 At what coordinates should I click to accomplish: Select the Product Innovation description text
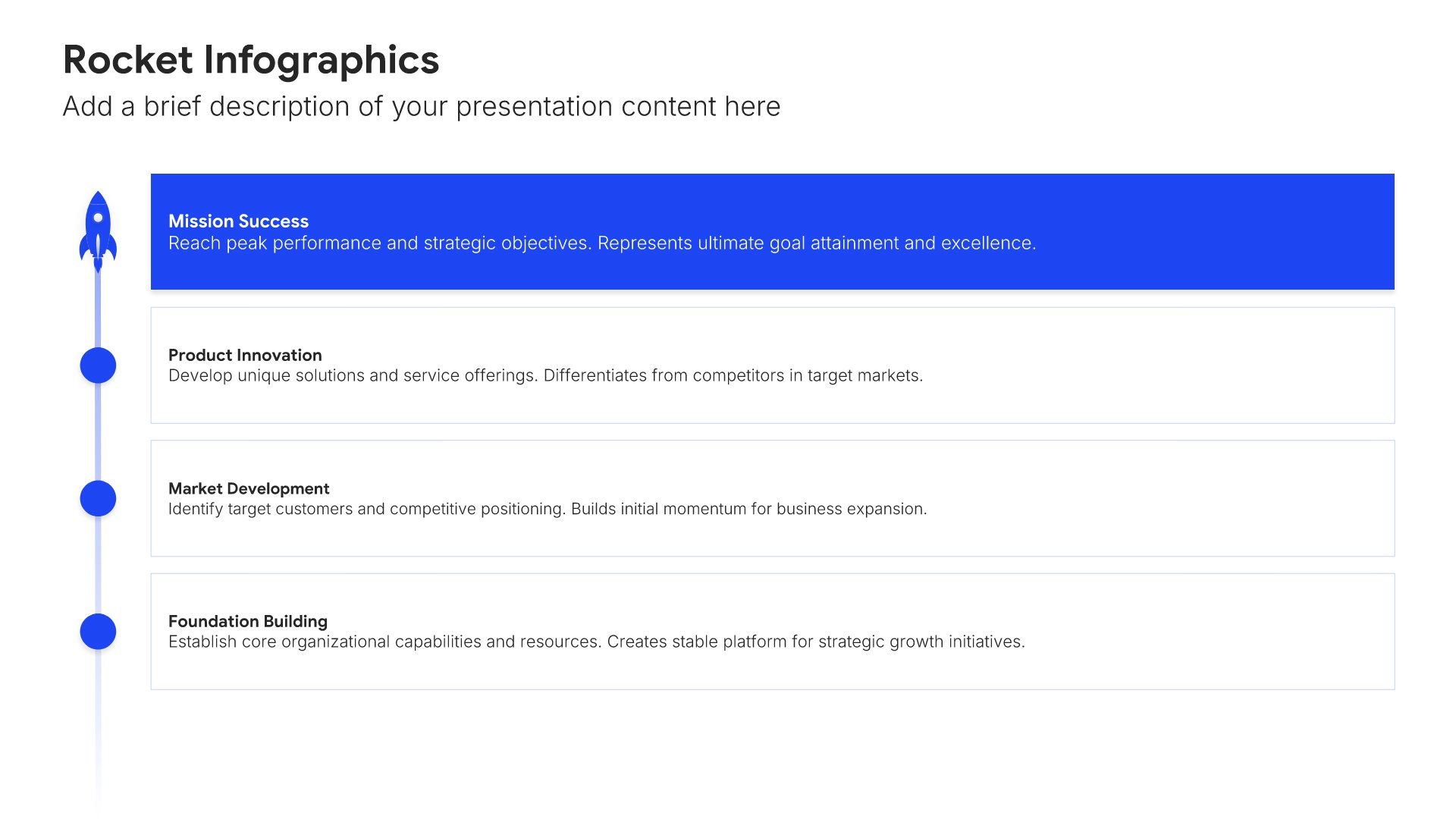click(545, 375)
